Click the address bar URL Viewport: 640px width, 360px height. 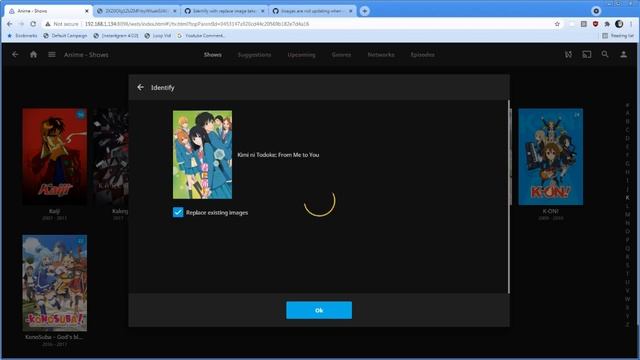(197, 24)
